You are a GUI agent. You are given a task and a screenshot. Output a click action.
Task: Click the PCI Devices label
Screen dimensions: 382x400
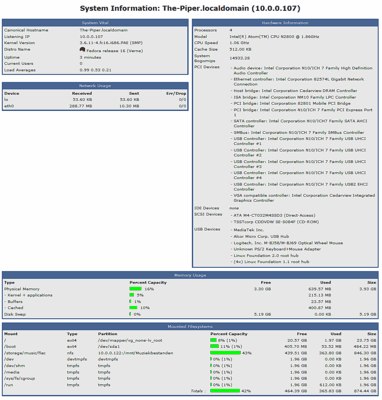click(207, 67)
